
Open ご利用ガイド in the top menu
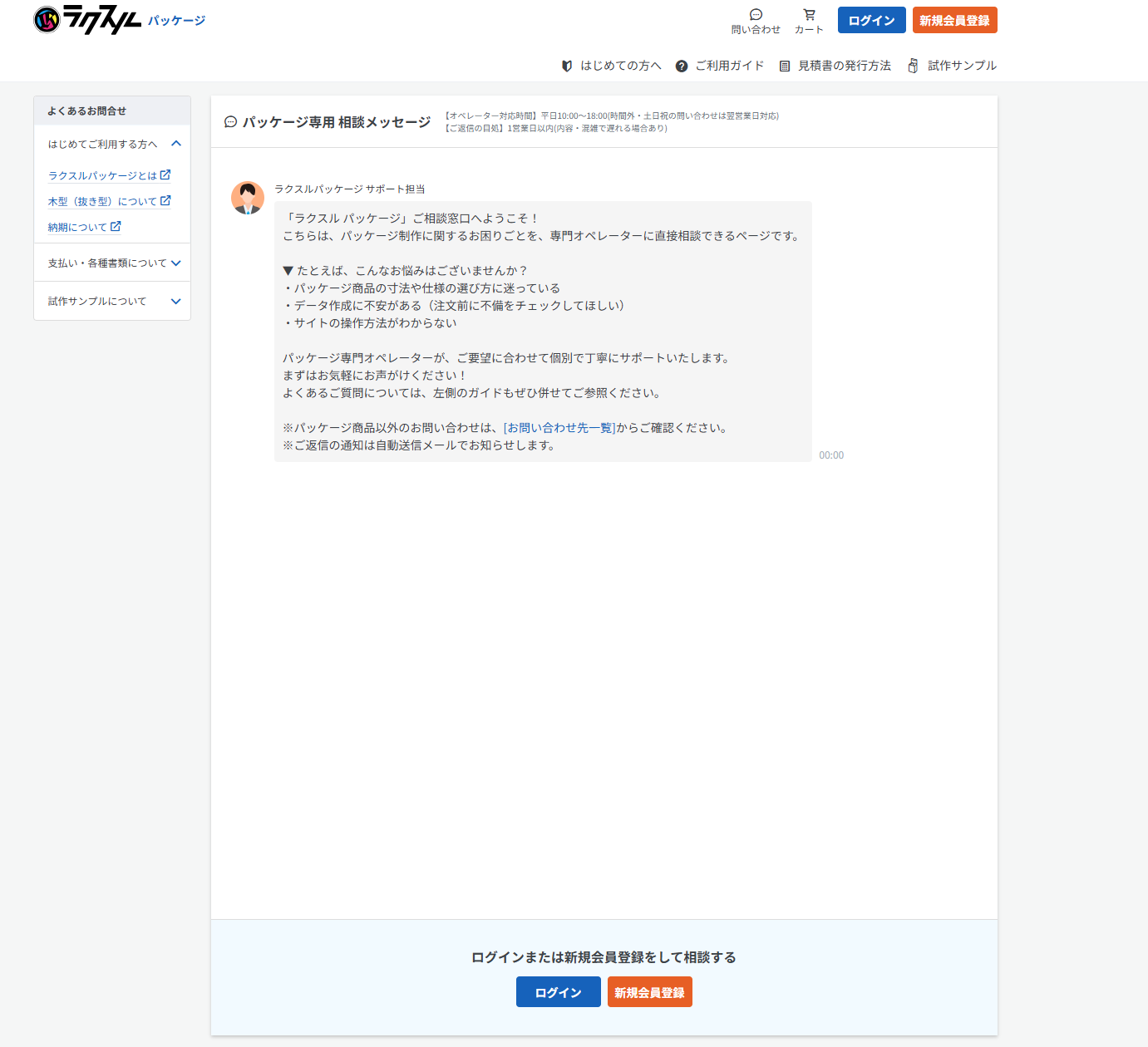[729, 66]
